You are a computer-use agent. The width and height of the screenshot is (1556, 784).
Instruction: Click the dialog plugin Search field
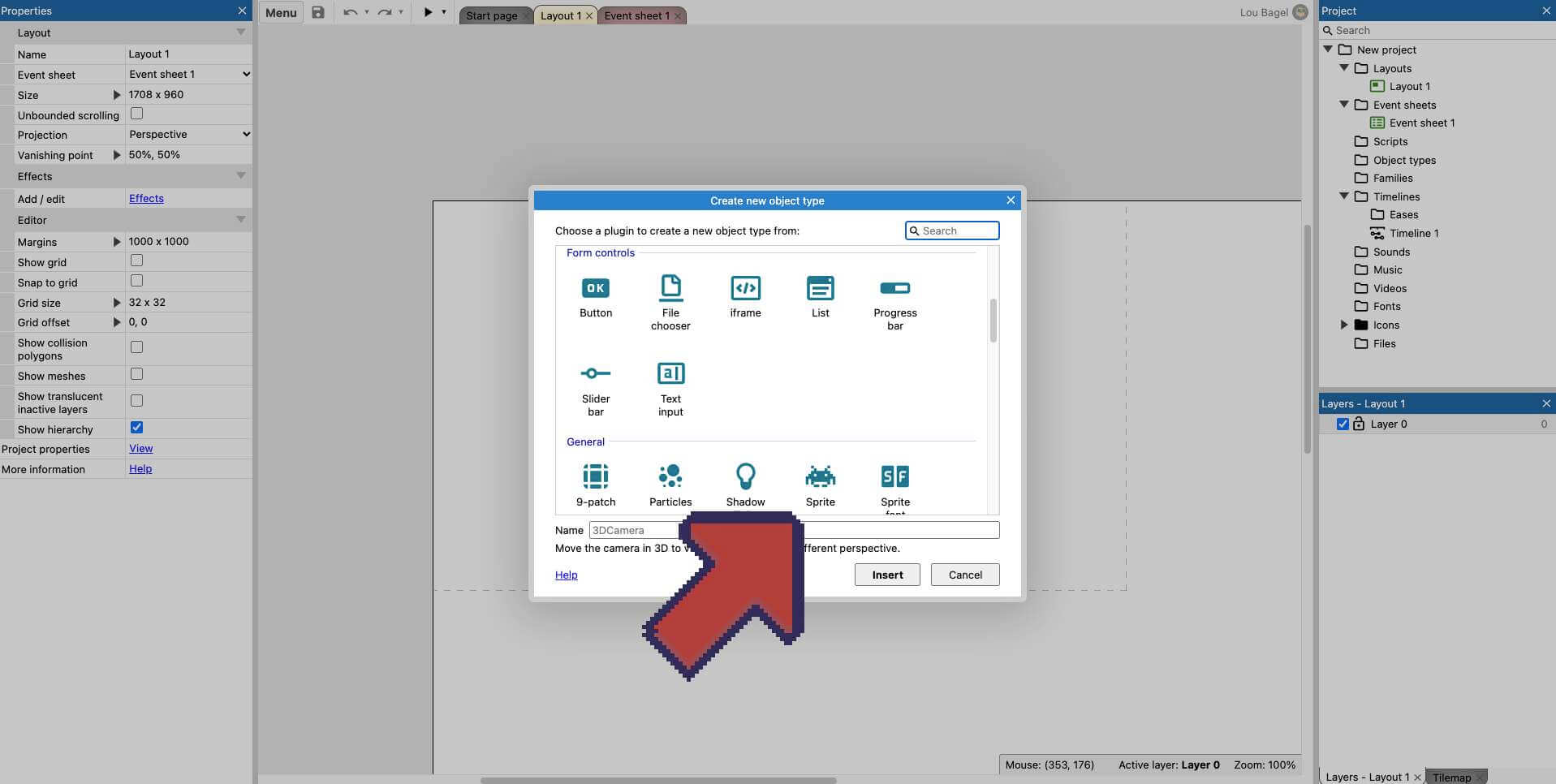tap(952, 230)
